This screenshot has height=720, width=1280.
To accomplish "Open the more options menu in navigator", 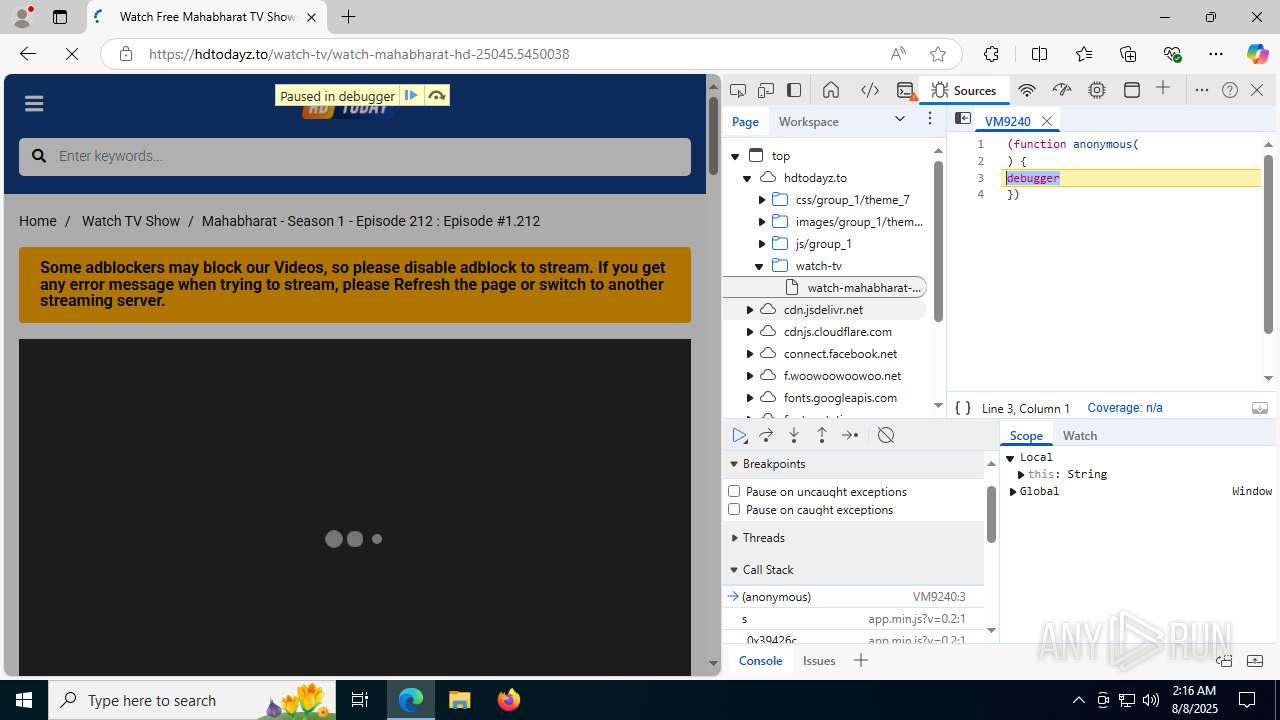I will (x=930, y=119).
